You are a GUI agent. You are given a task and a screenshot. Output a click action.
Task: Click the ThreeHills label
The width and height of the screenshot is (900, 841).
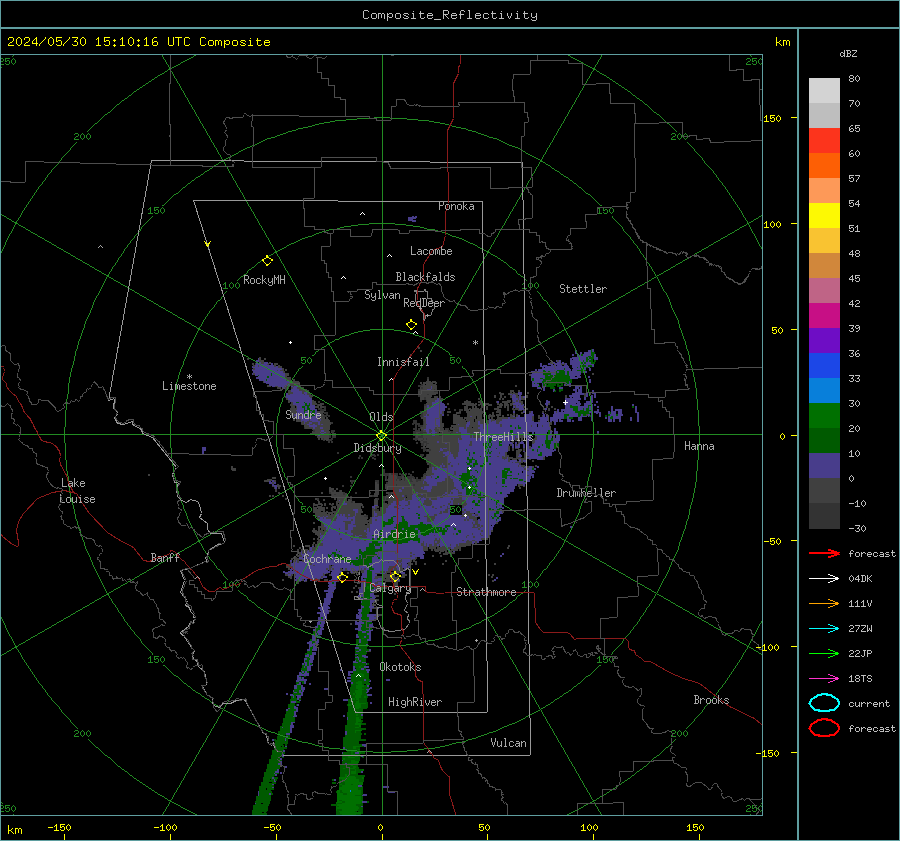tap(503, 437)
